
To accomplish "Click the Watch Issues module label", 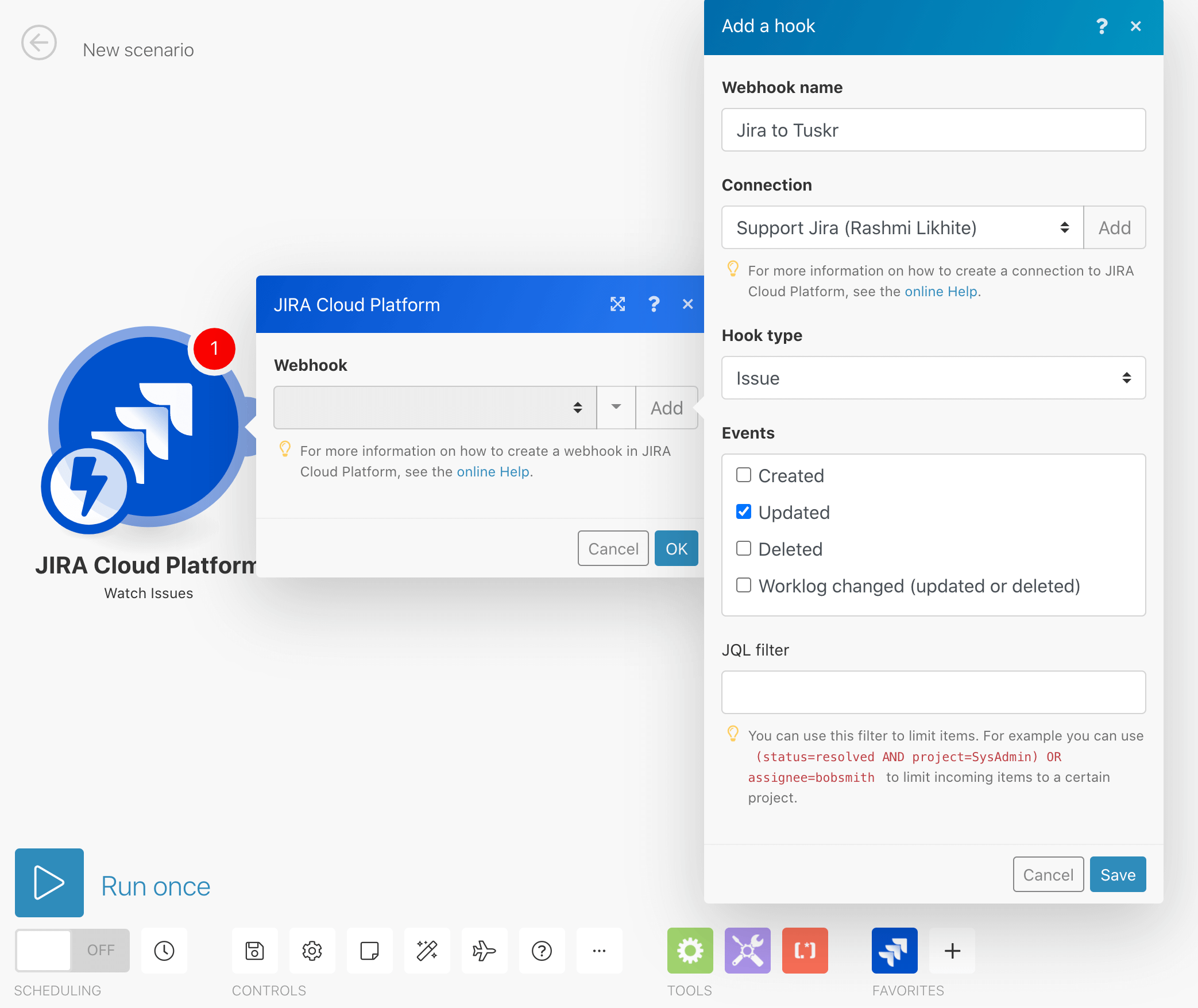I will 149,593.
